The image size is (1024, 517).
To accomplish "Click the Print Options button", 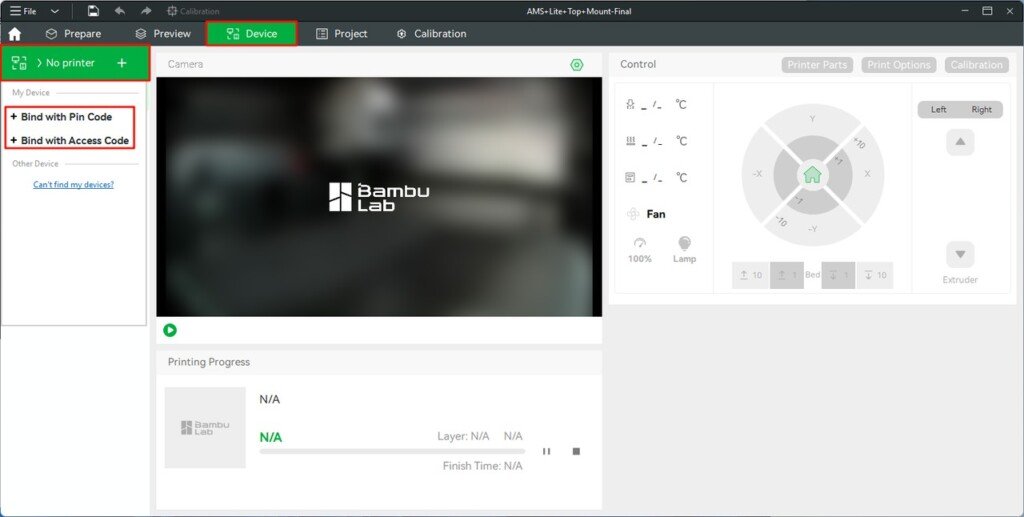I will 899,65.
